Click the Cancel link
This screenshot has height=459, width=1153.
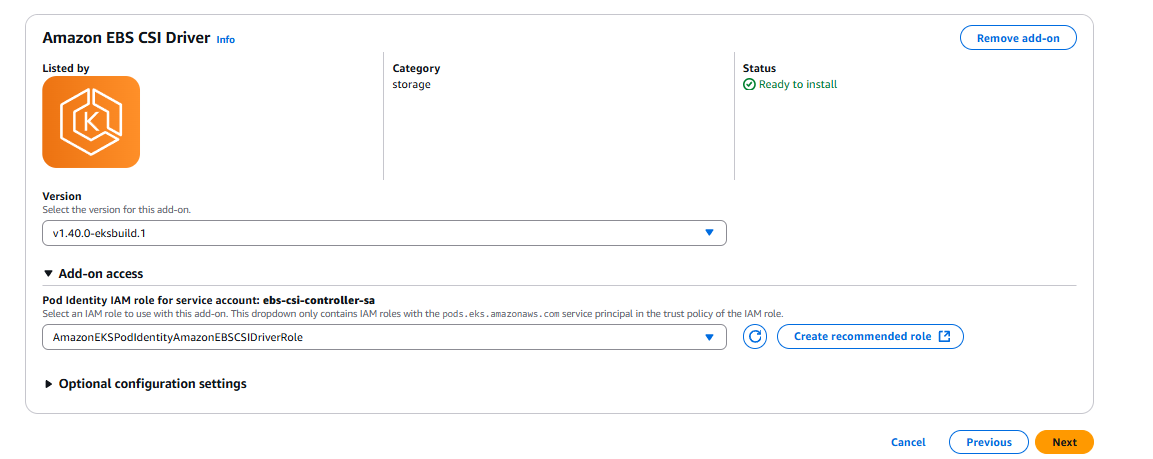tap(908, 442)
